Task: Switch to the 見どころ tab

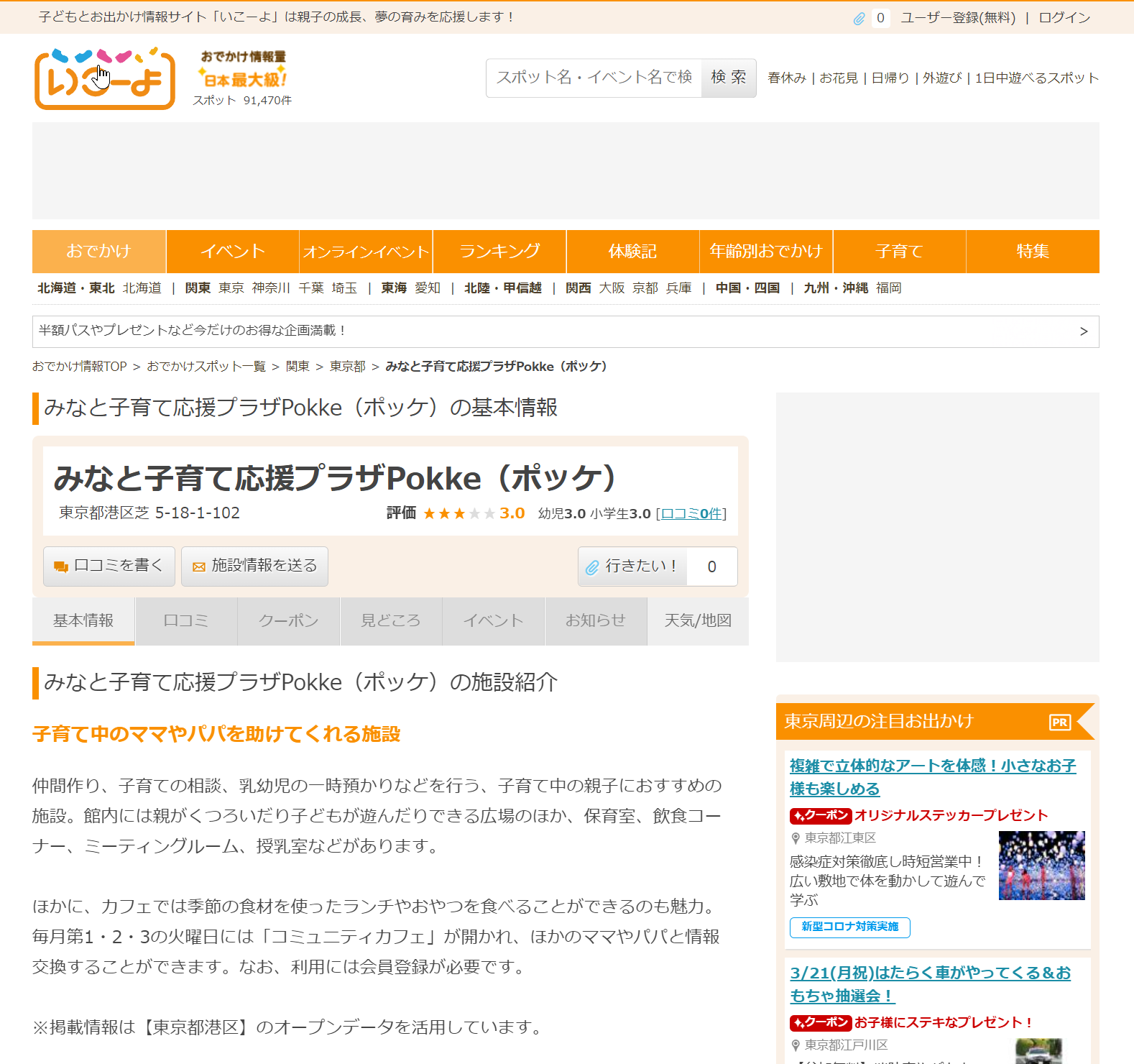Action: pos(391,621)
